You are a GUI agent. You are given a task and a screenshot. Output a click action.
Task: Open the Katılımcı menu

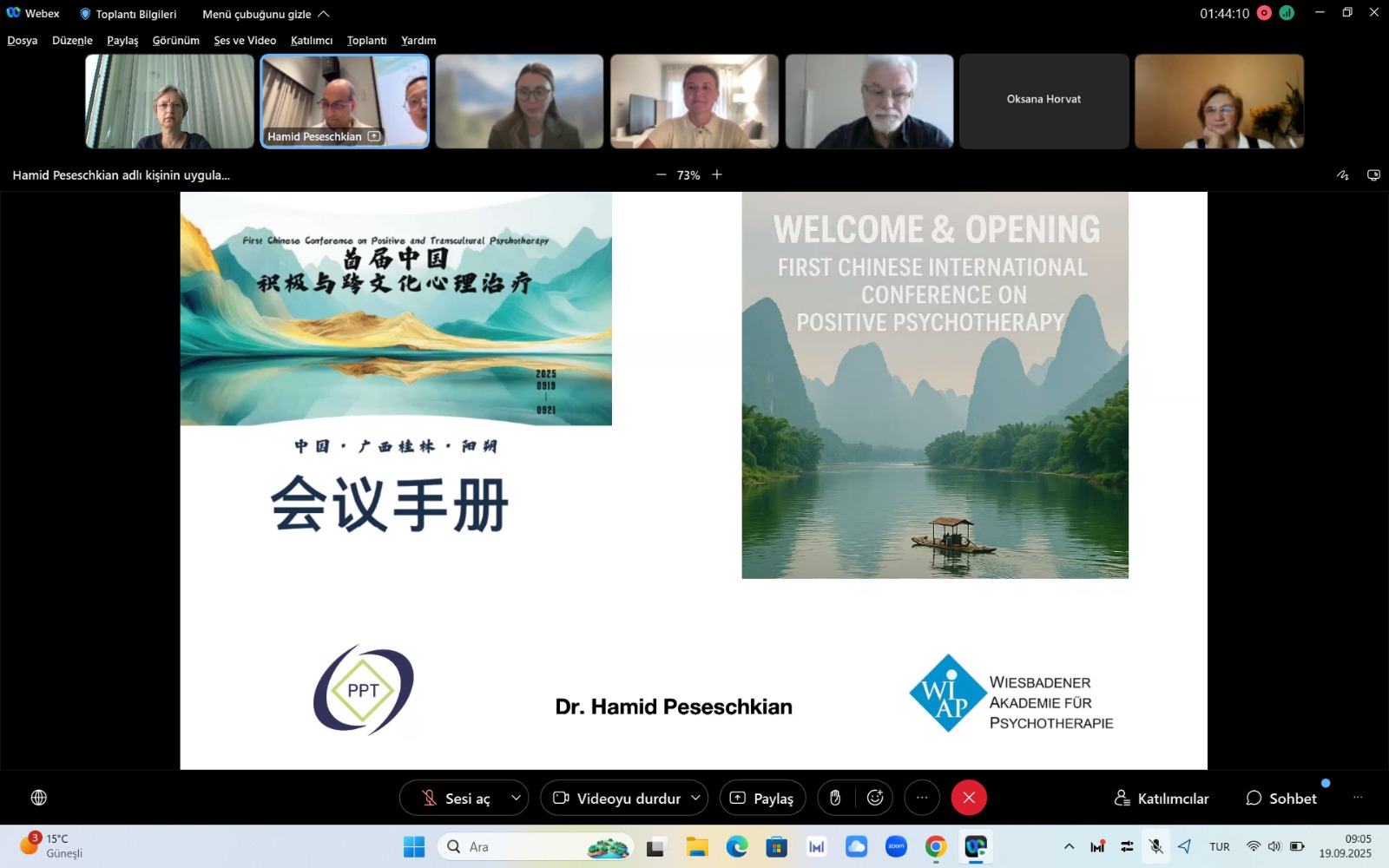tap(312, 41)
